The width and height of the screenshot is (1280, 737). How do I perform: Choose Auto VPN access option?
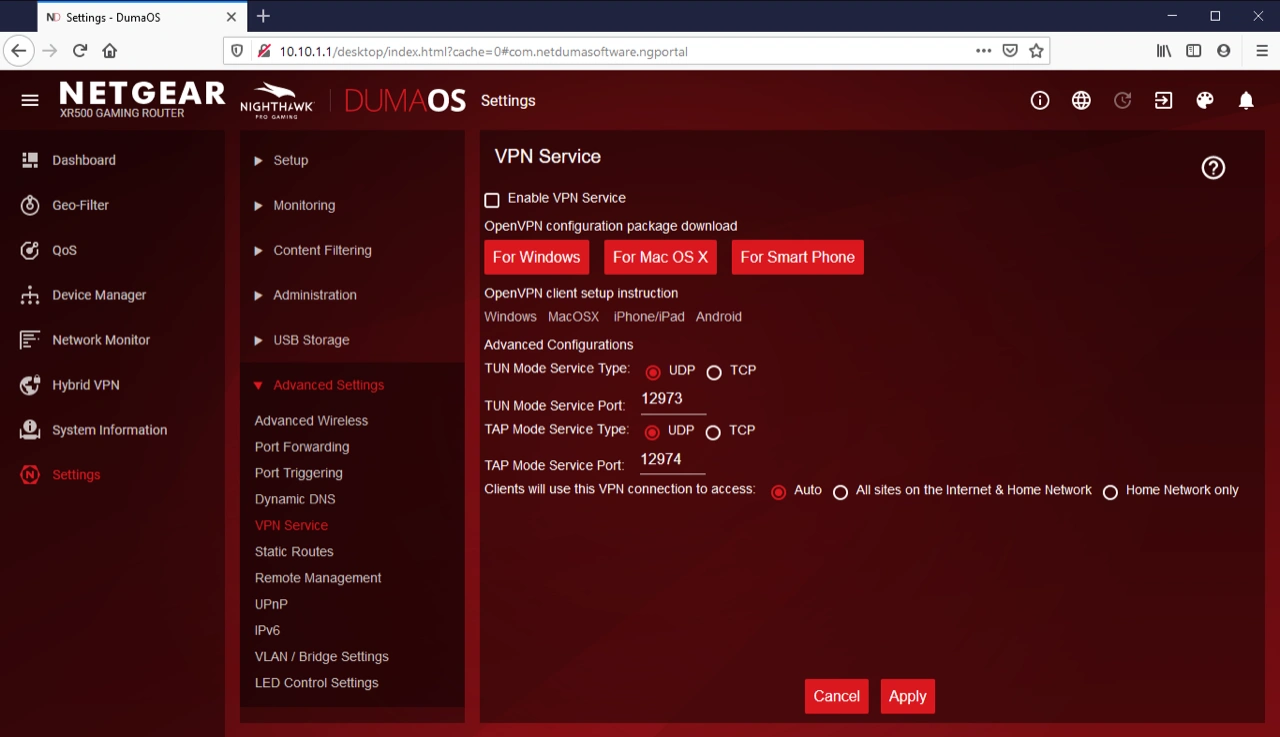point(779,492)
